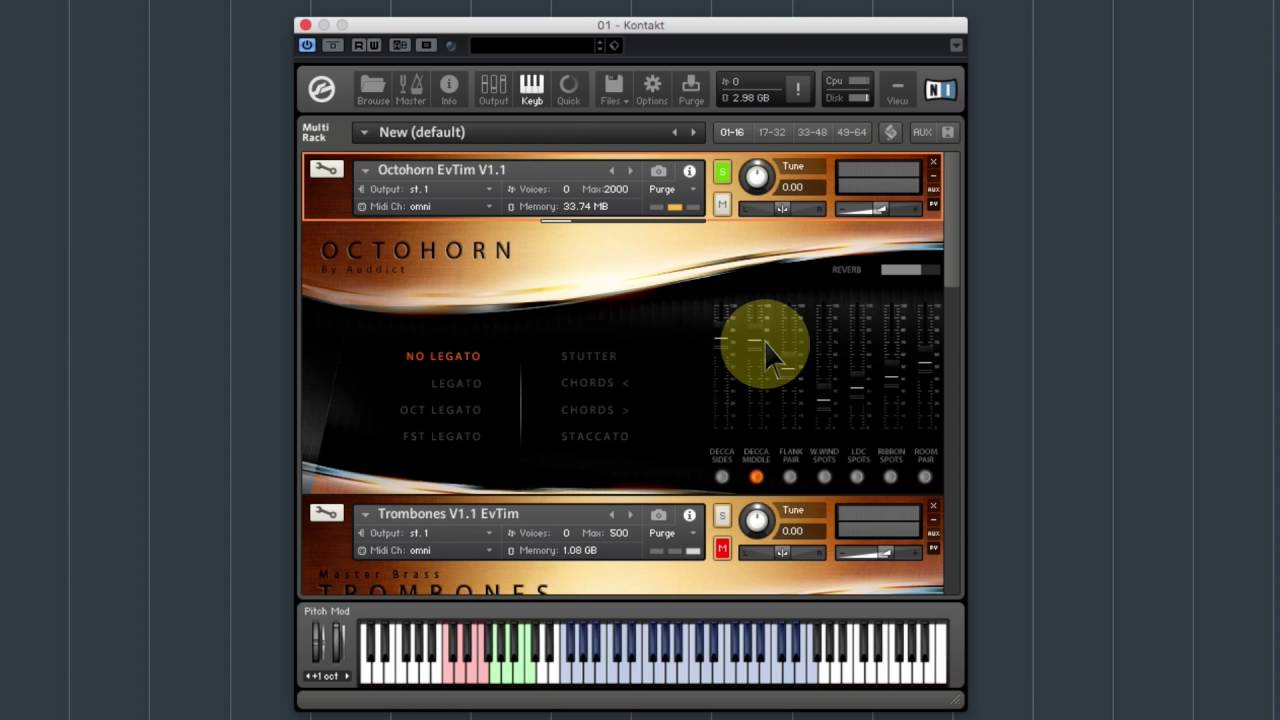The height and width of the screenshot is (720, 1280).
Task: Toggle the KSP multi script icon
Action: click(x=891, y=132)
